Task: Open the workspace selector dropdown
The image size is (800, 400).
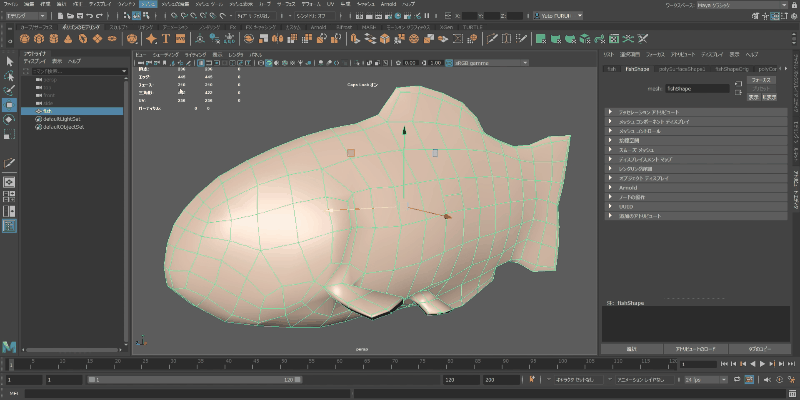Action: (x=740, y=5)
